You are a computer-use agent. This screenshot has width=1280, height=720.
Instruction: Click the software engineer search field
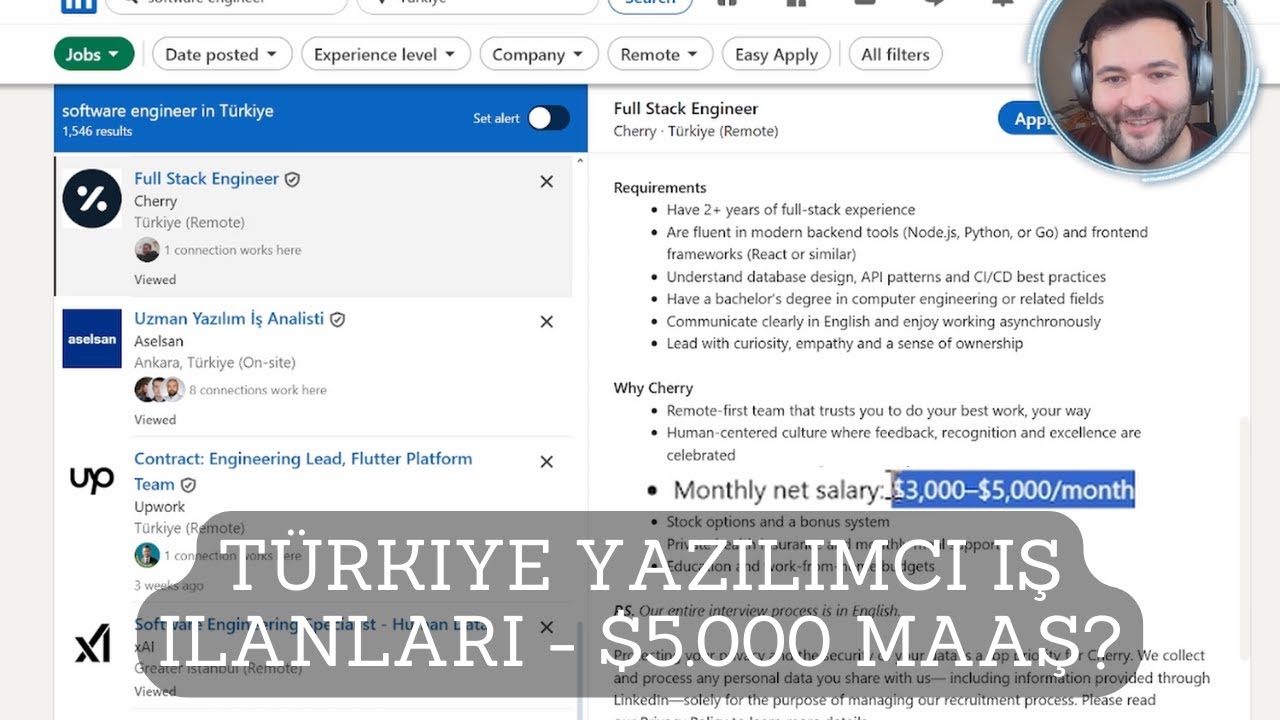click(228, 4)
